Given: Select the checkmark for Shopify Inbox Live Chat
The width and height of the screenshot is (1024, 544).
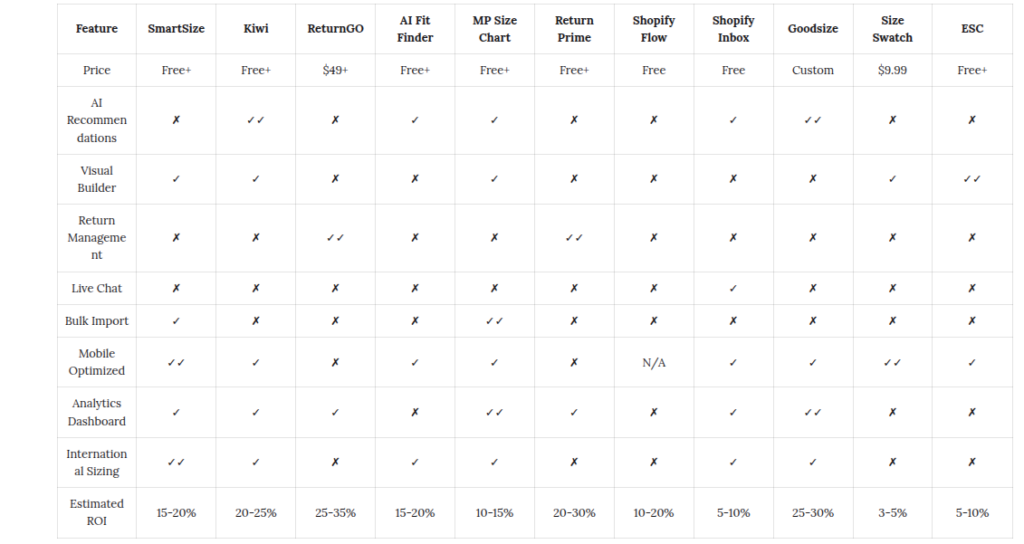Looking at the screenshot, I should click(x=733, y=288).
